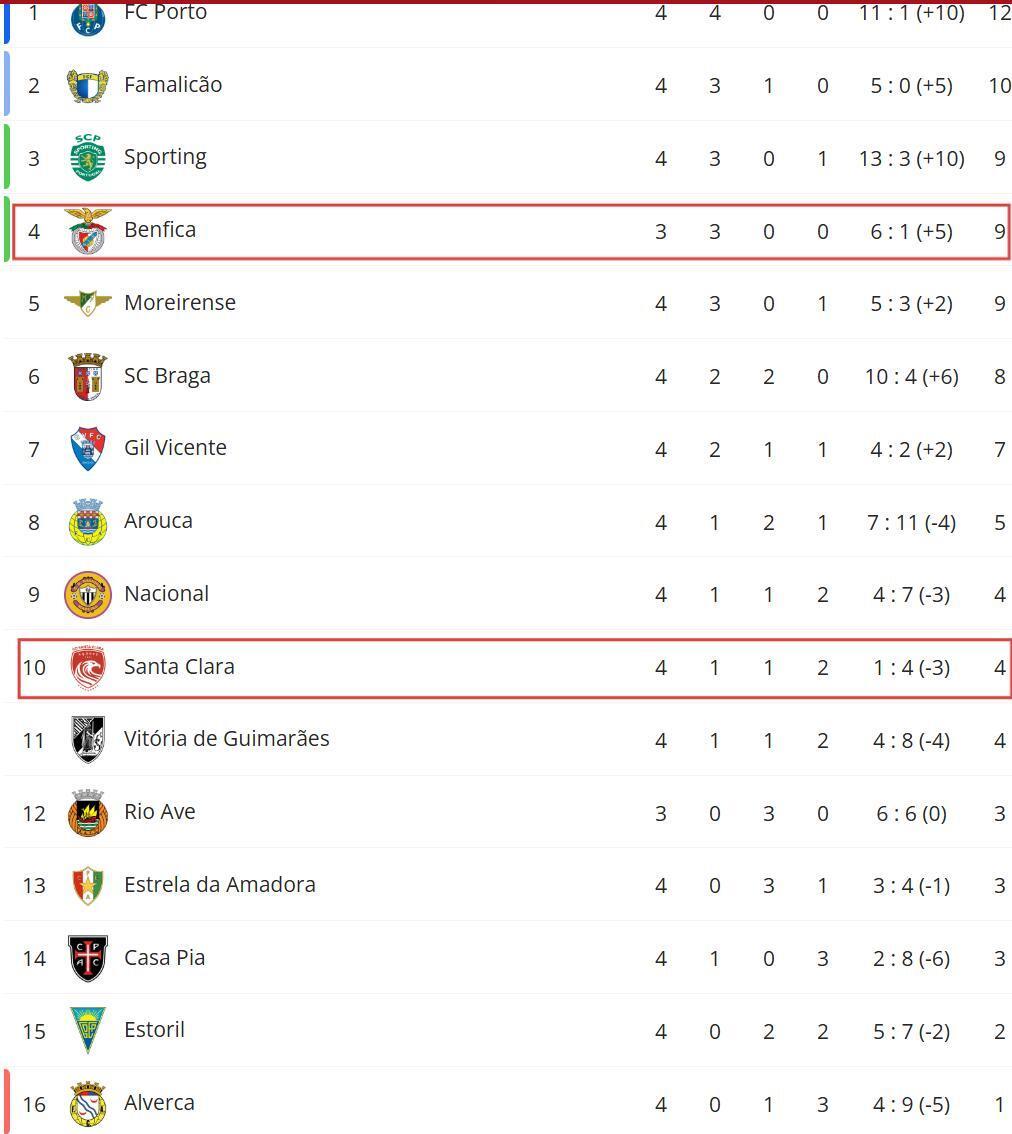
Task: Click the Moreirense team logo
Action: point(88,303)
